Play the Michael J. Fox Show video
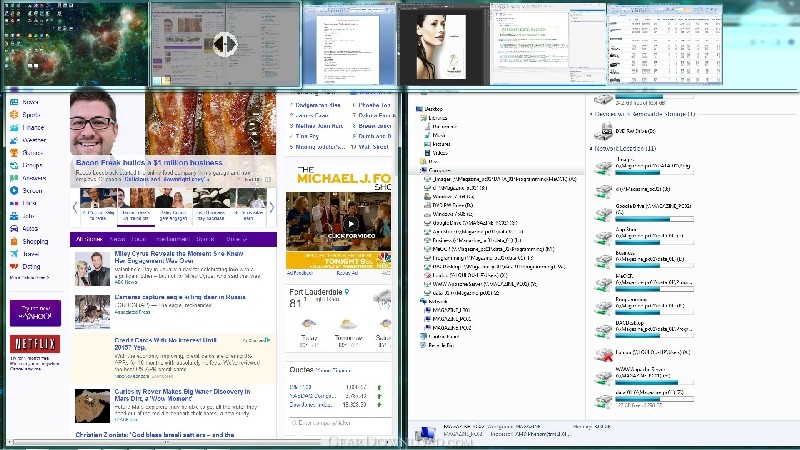This screenshot has height=450, width=800. pyautogui.click(x=351, y=223)
